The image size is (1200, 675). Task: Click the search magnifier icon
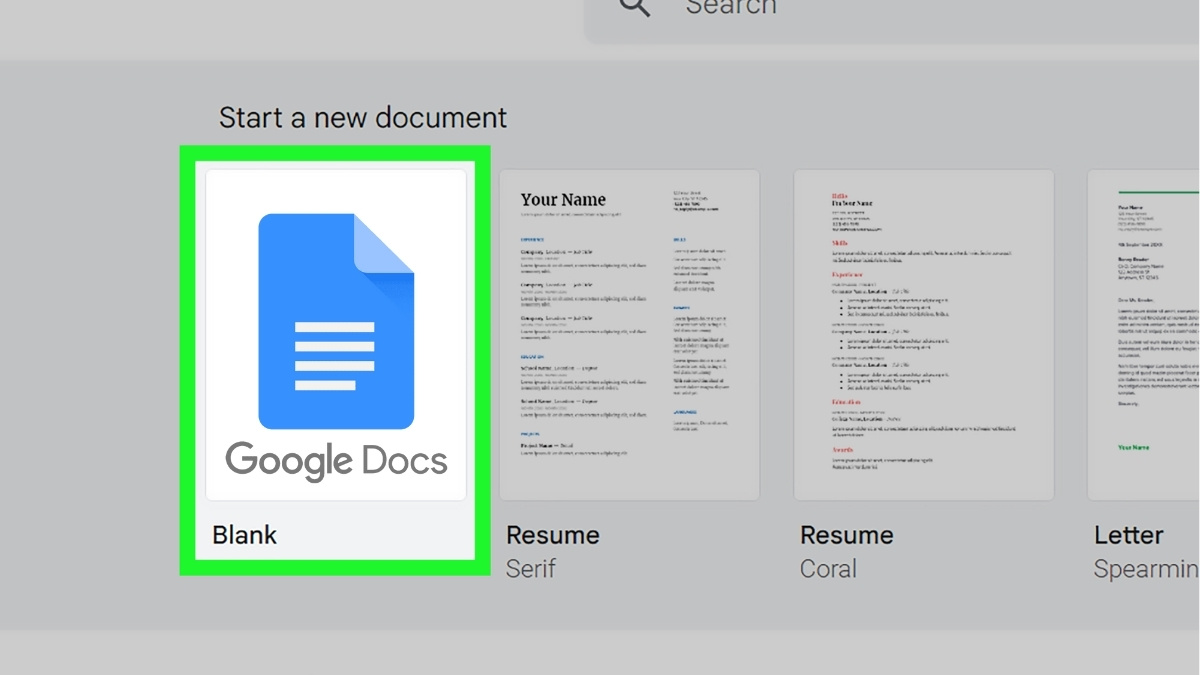(x=635, y=8)
